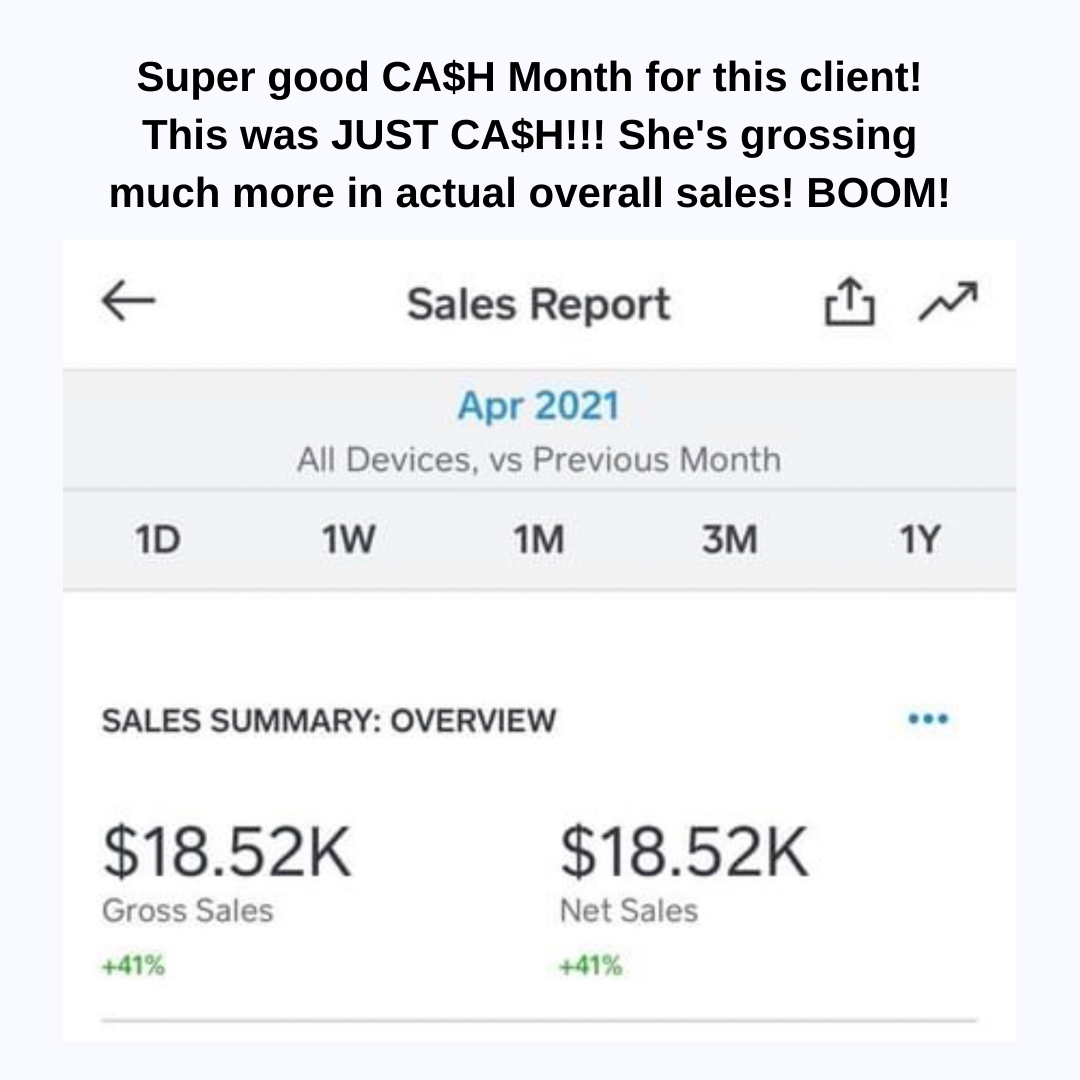Image resolution: width=1080 pixels, height=1080 pixels.
Task: Tap the share/export icon
Action: [849, 301]
